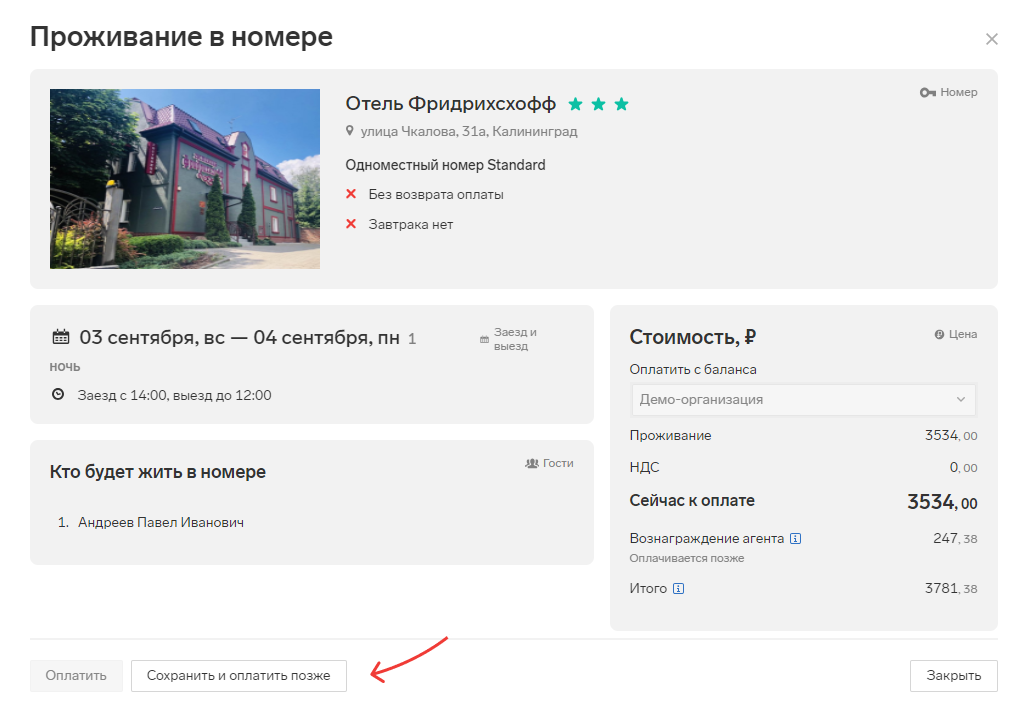Image resolution: width=1031 pixels, height=712 pixels.
Task: Click the calendar icon before 03 сентября
Action: [60, 337]
